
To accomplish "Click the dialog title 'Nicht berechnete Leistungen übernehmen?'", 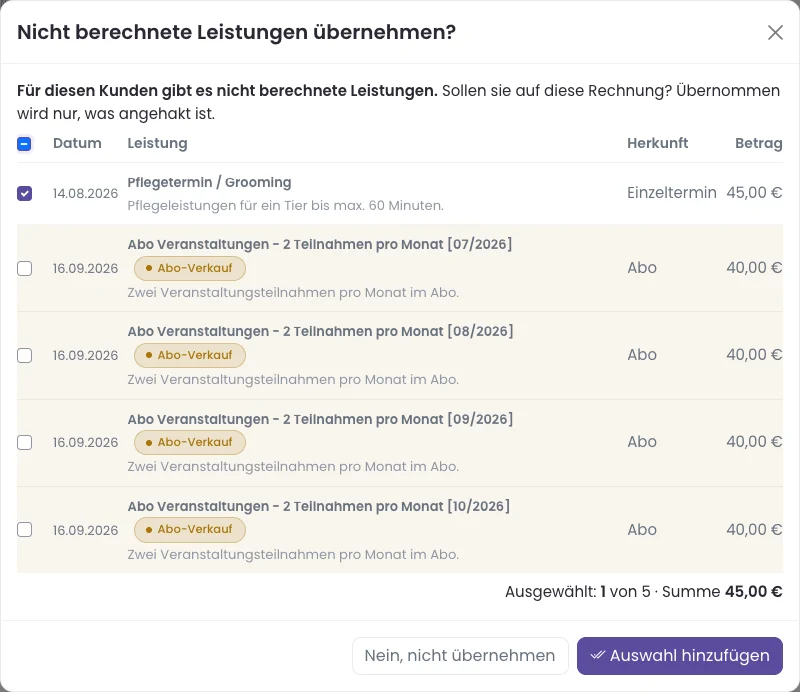I will tap(236, 32).
